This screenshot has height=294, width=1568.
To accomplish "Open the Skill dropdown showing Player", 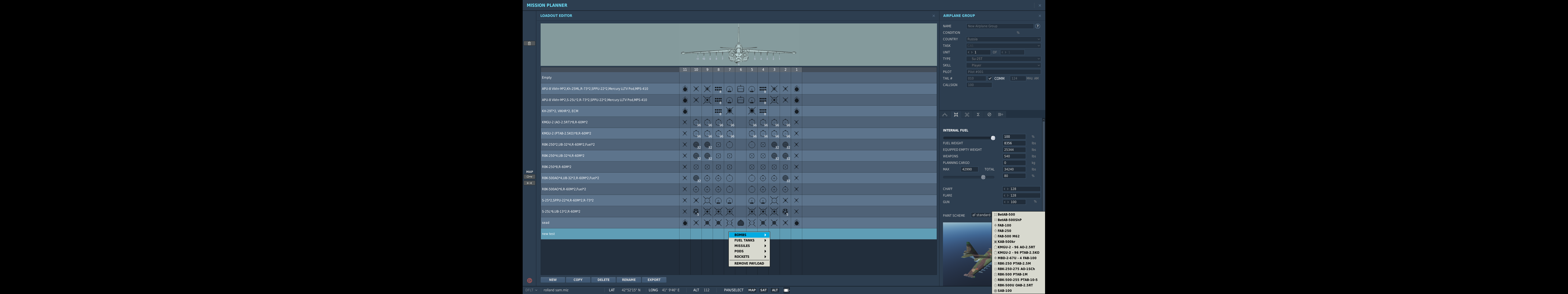I will [x=1003, y=65].
